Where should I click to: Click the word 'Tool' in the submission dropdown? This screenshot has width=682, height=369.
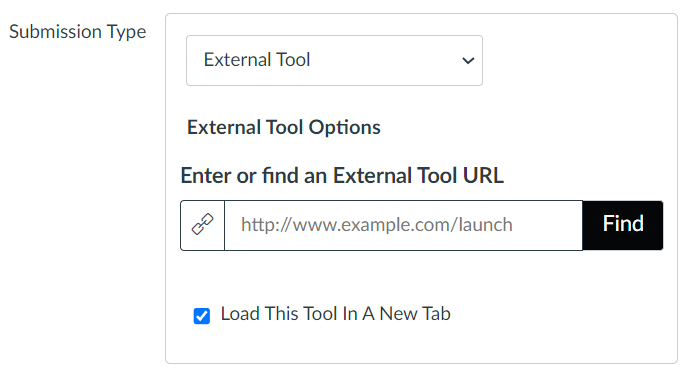(x=293, y=60)
